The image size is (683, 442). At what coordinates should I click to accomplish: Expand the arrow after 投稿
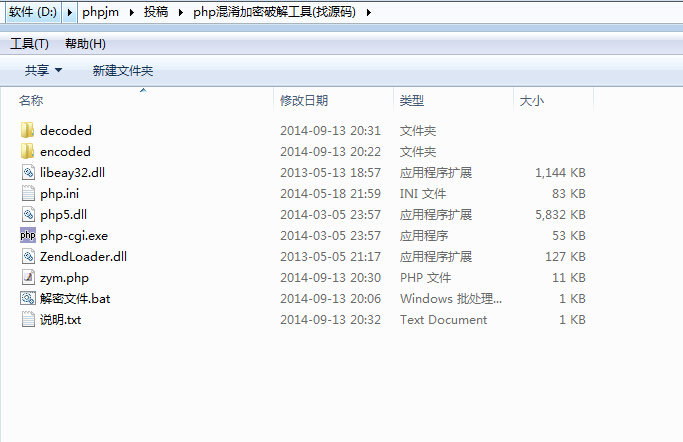[x=181, y=12]
